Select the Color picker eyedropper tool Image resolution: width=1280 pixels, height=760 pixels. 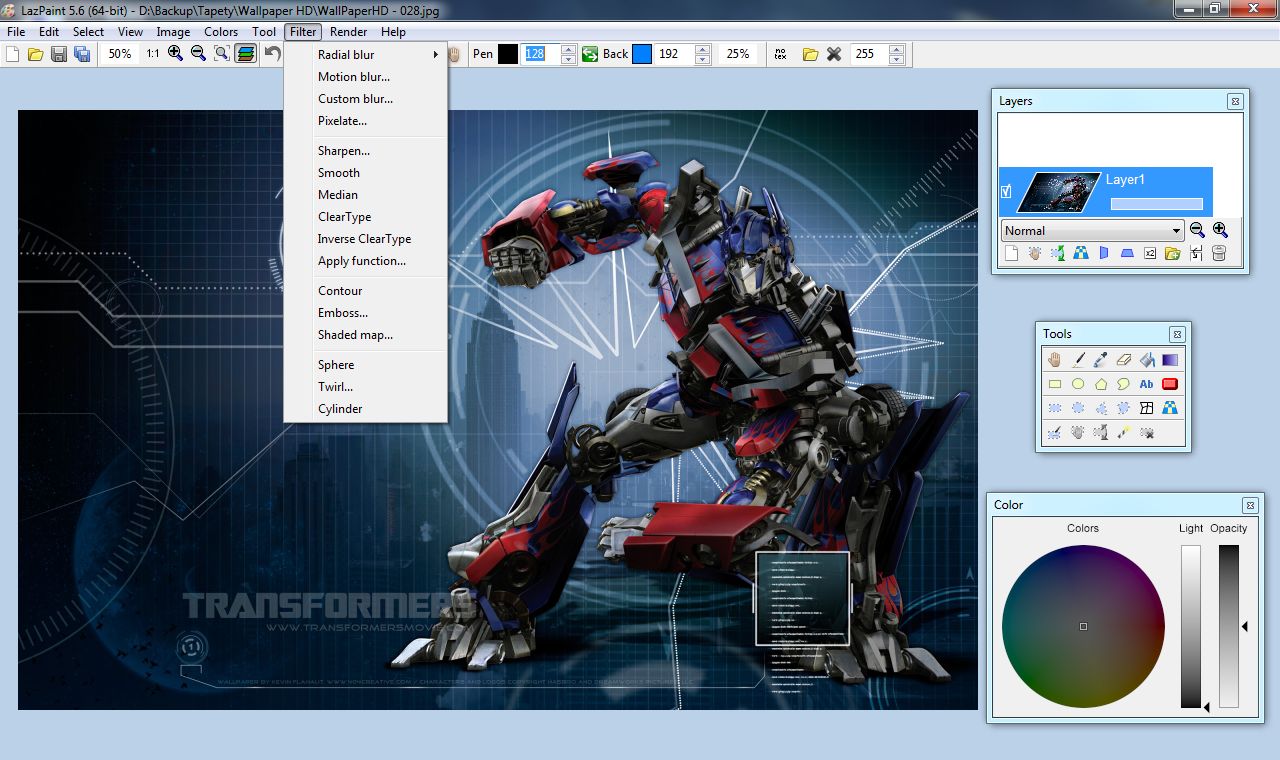(1100, 360)
